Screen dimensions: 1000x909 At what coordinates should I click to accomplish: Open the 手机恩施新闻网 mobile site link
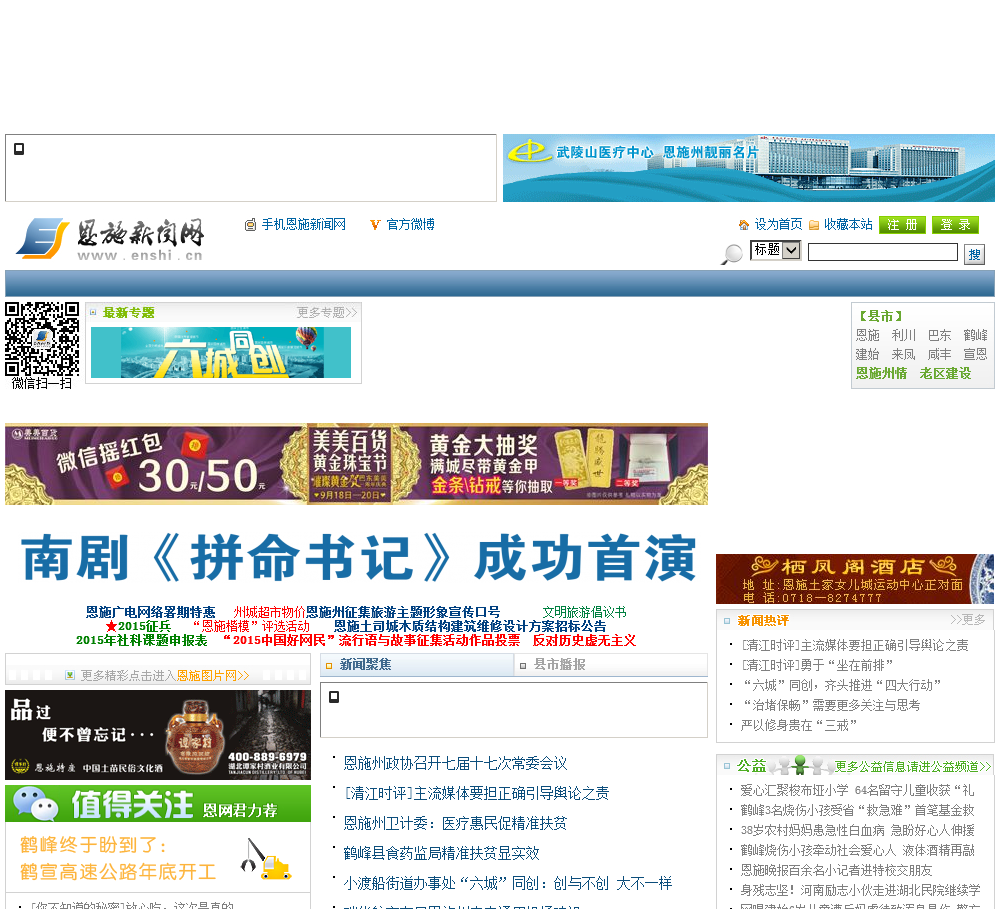click(304, 225)
